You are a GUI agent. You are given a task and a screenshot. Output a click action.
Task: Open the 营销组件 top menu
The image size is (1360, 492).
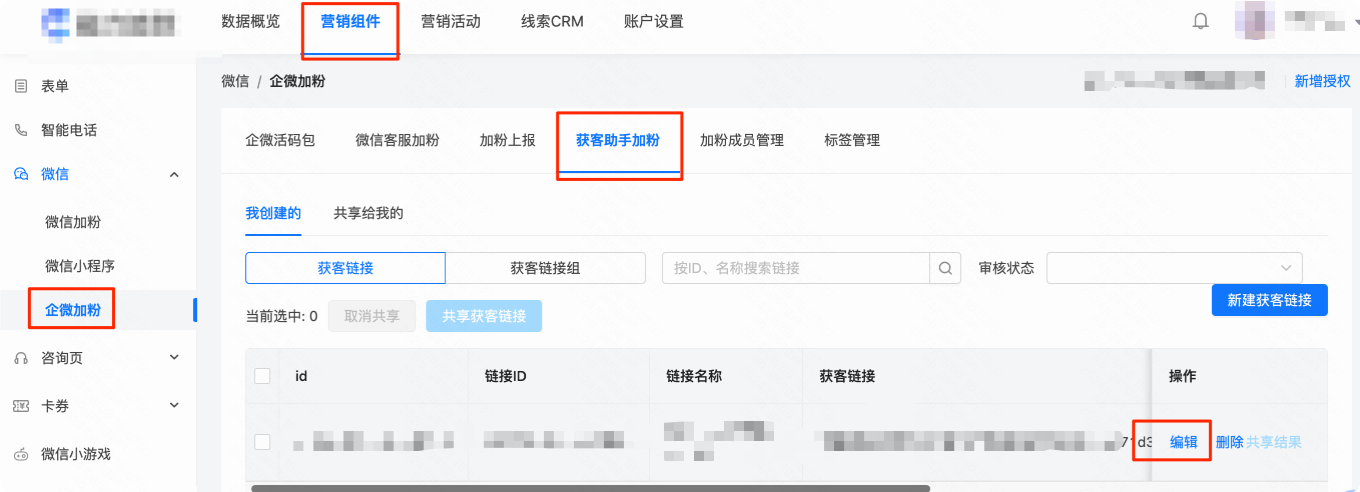(x=350, y=21)
